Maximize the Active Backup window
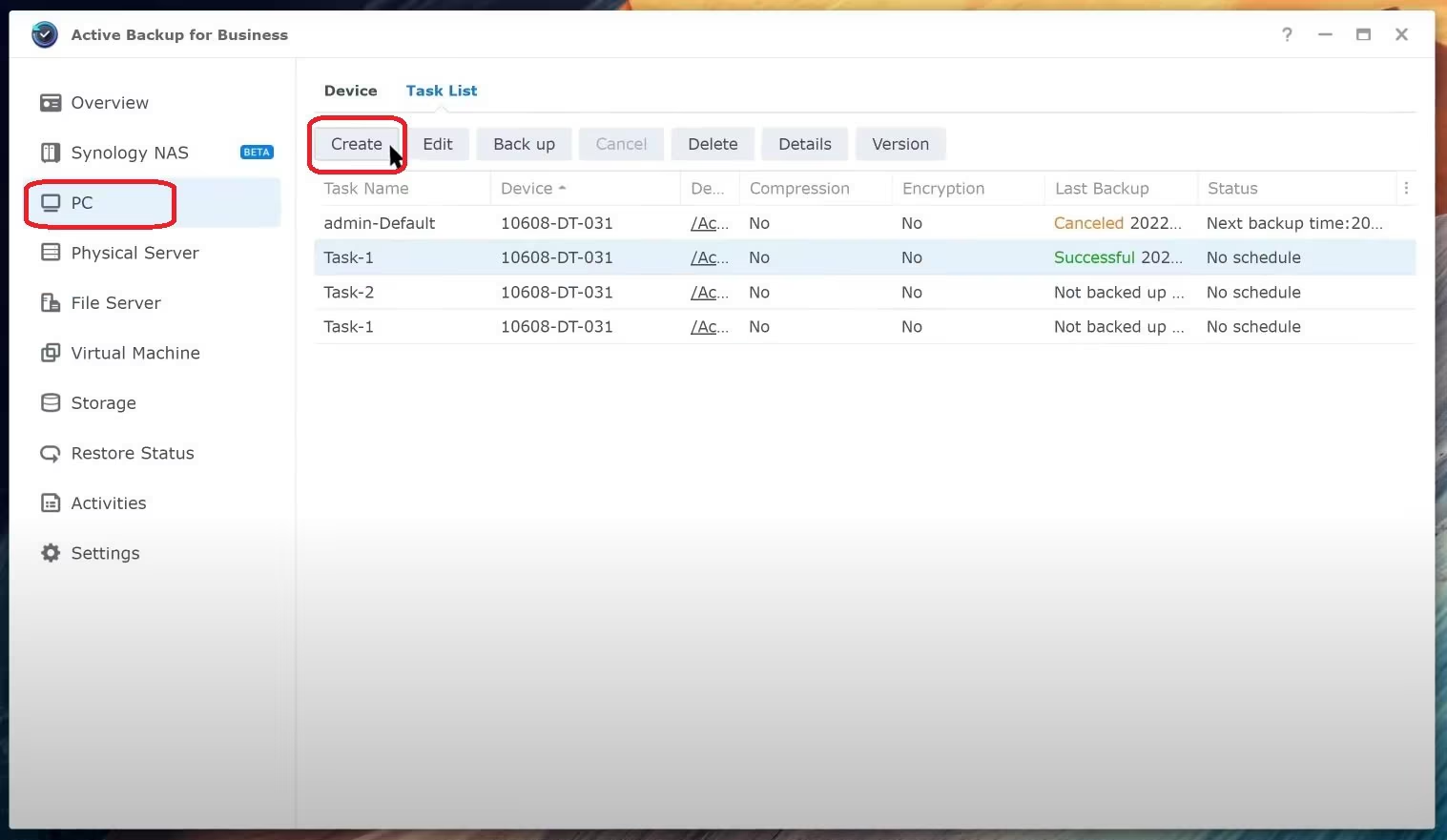 tap(1363, 34)
